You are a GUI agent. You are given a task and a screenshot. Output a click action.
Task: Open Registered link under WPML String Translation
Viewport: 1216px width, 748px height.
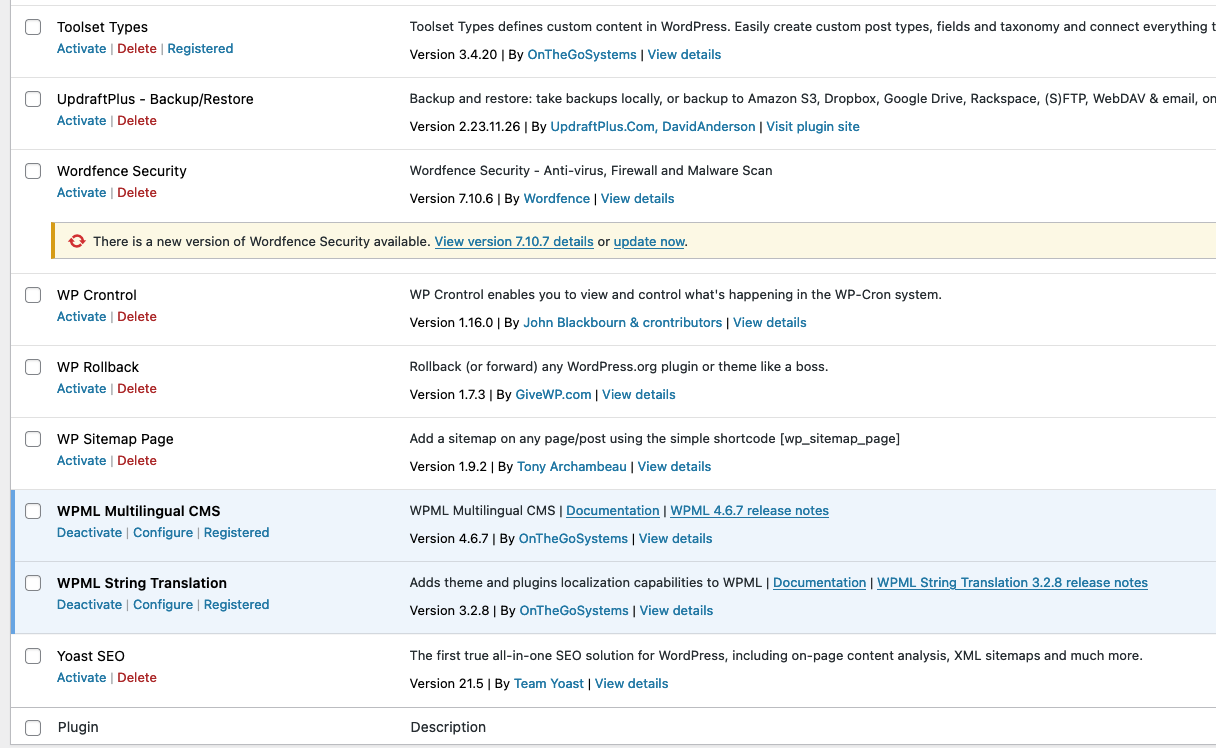point(236,604)
